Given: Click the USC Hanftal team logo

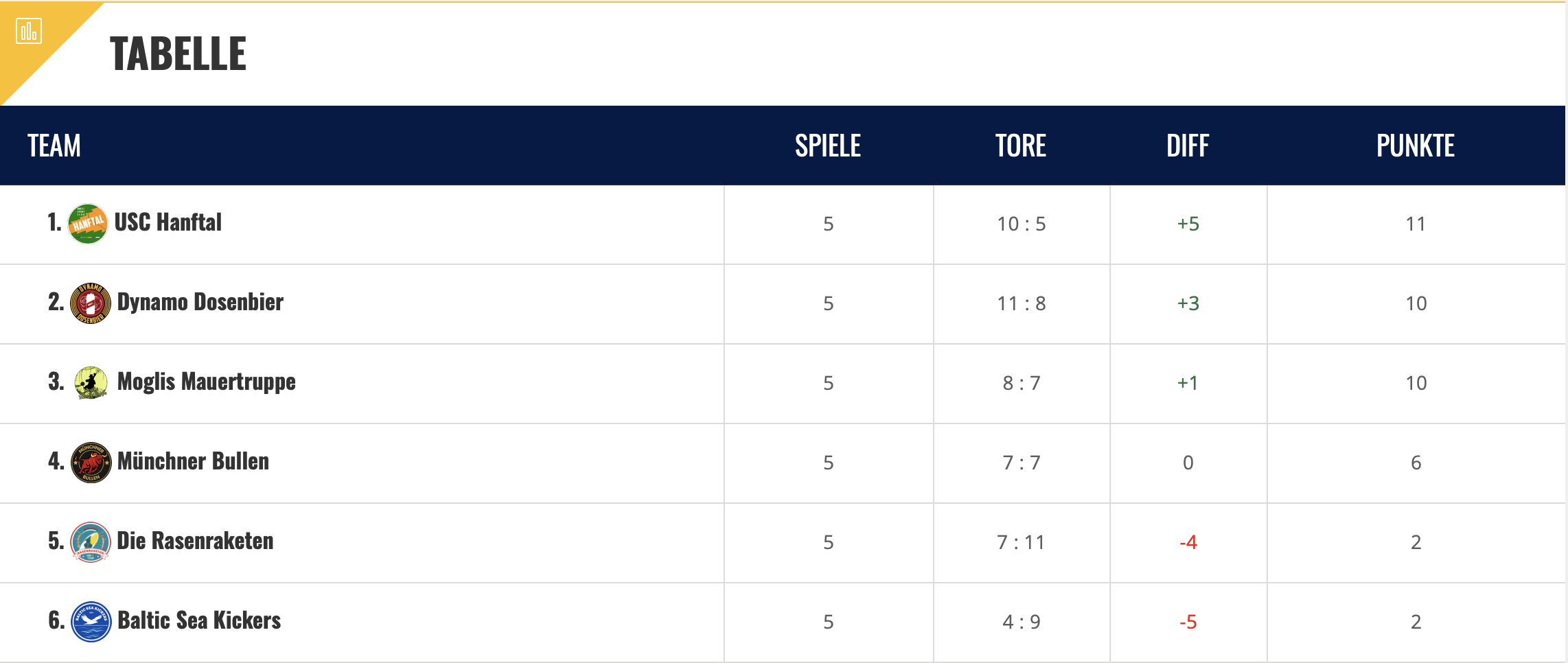Looking at the screenshot, I should point(88,224).
